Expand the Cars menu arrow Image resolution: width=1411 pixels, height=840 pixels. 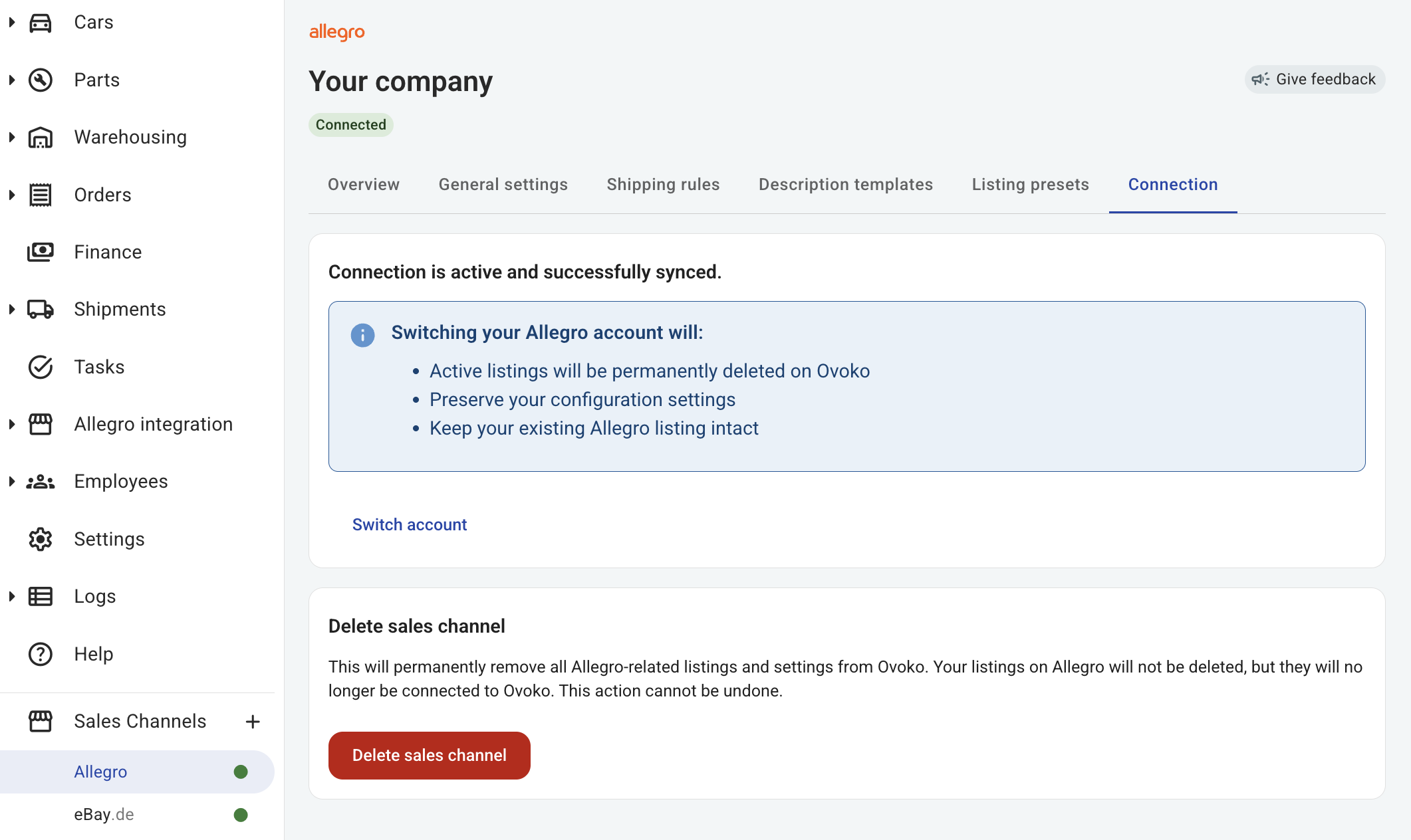click(12, 23)
